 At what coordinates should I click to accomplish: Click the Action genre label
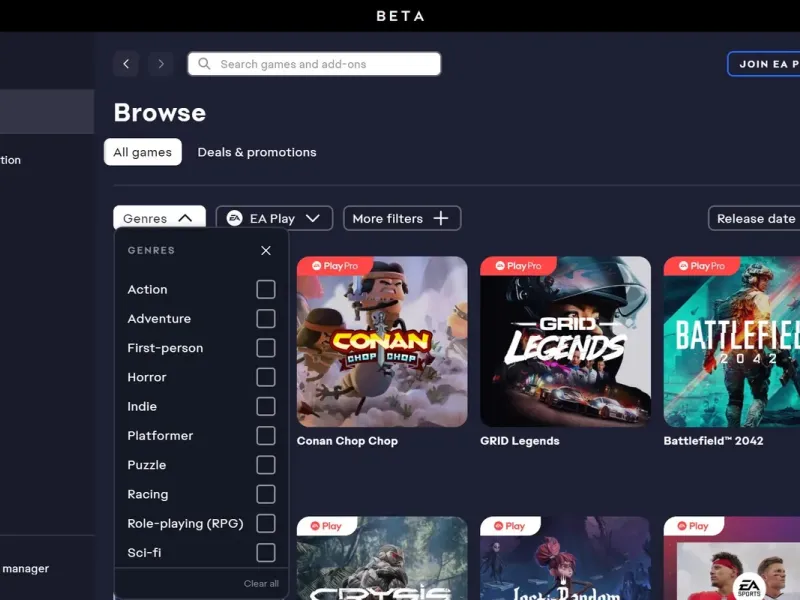coord(147,289)
